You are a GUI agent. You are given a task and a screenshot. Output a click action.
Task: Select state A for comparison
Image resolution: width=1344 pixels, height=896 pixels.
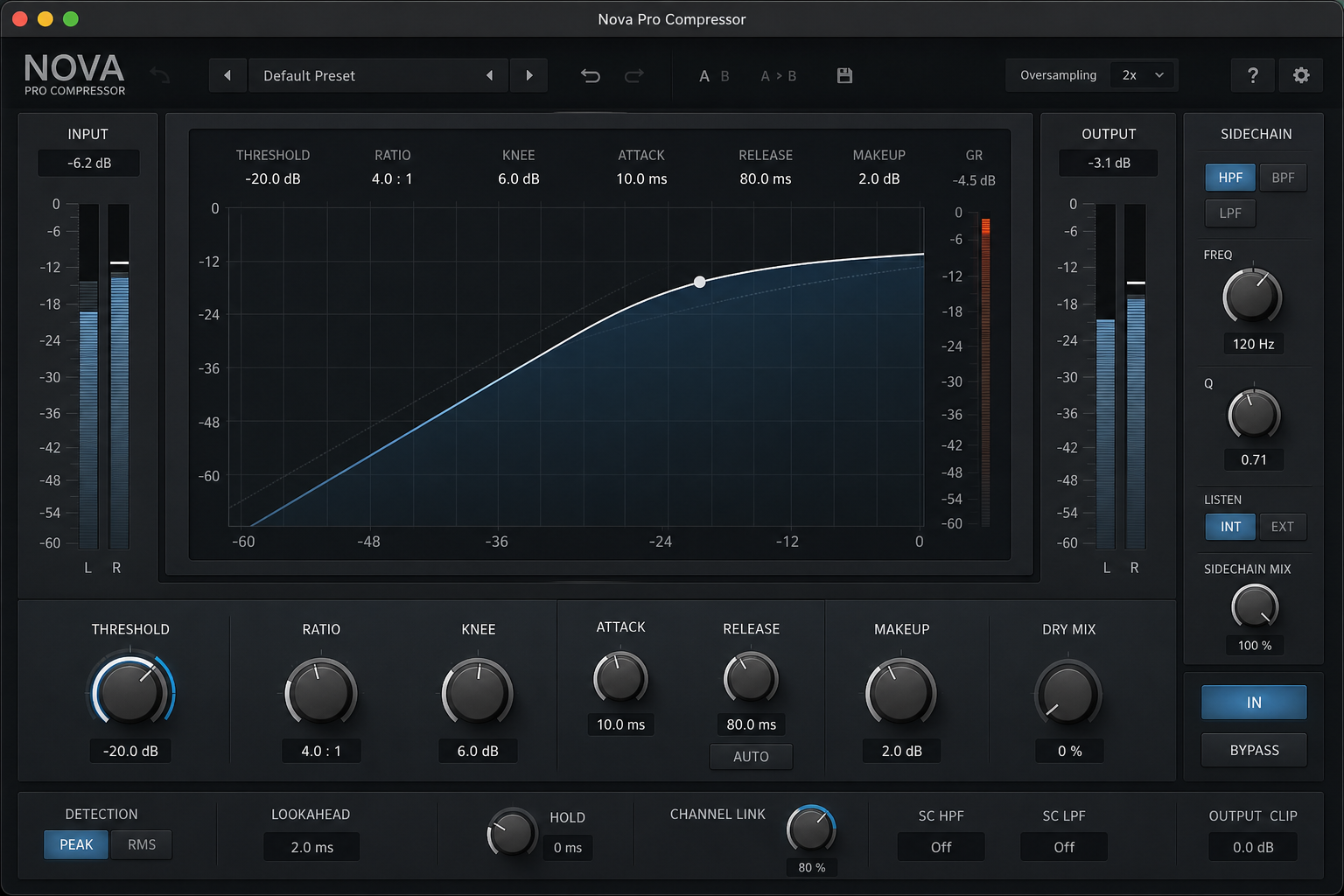point(704,76)
